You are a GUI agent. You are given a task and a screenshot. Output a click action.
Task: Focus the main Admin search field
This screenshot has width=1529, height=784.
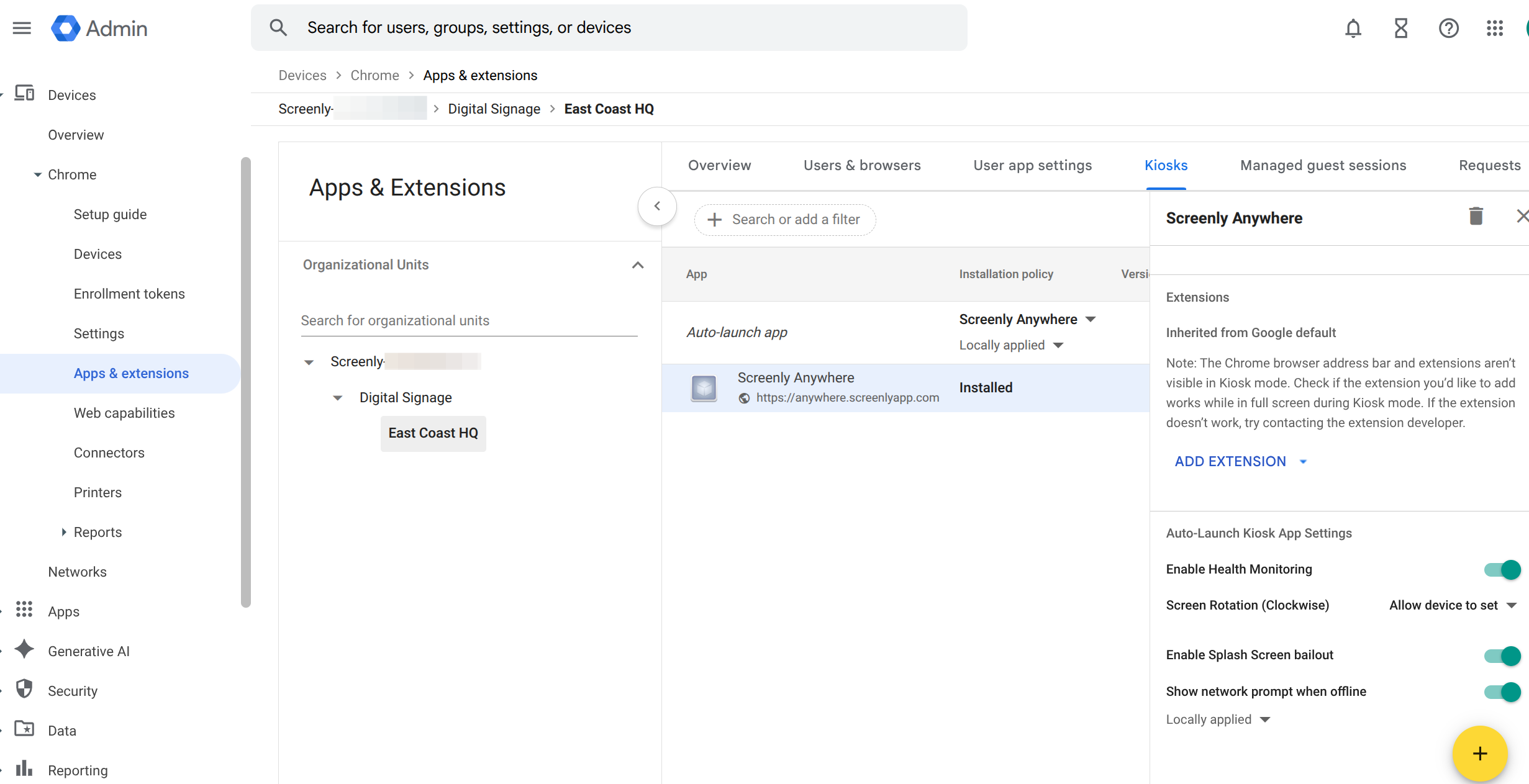click(609, 27)
